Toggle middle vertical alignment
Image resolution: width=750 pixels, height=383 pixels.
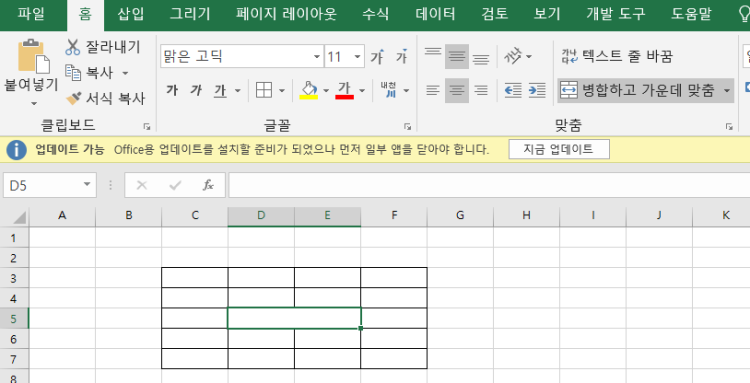tap(457, 56)
